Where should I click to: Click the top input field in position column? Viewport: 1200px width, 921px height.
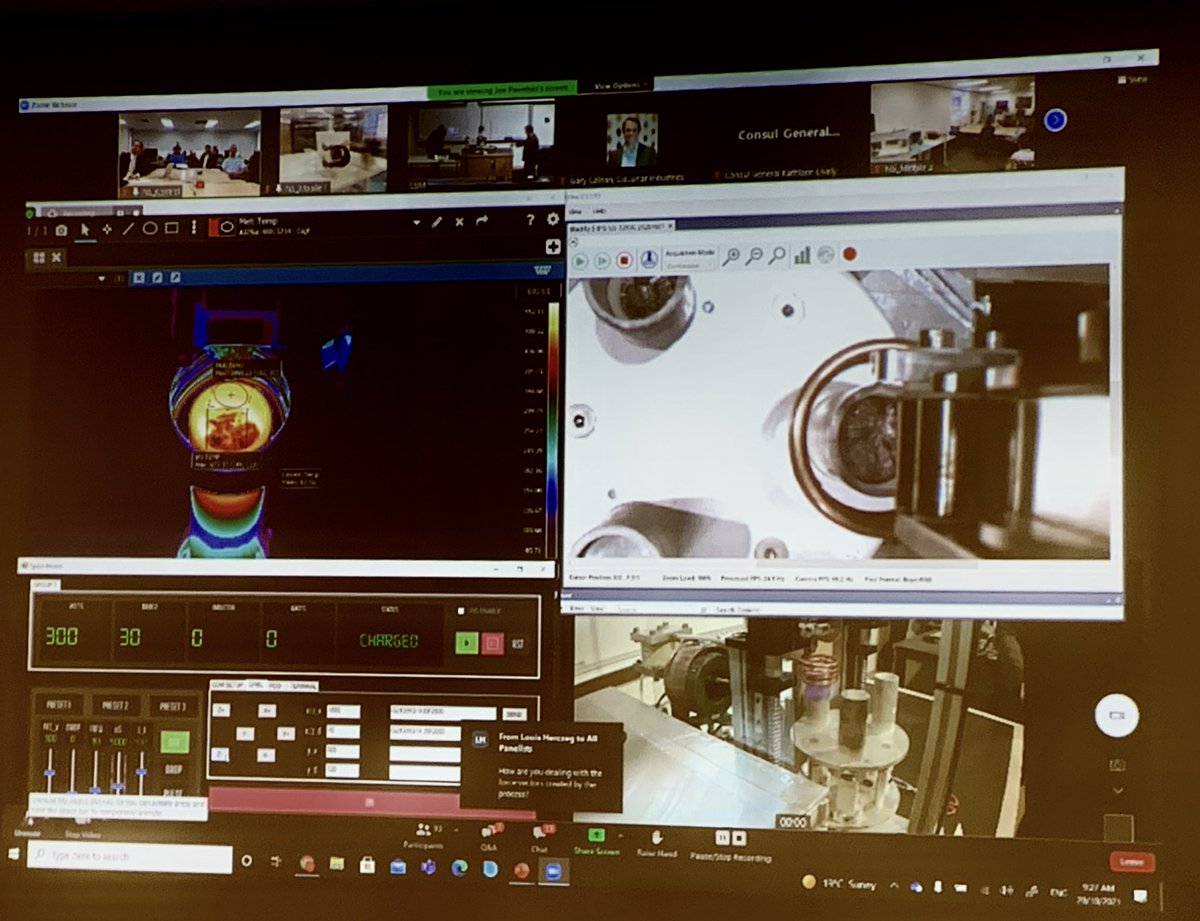(342, 711)
